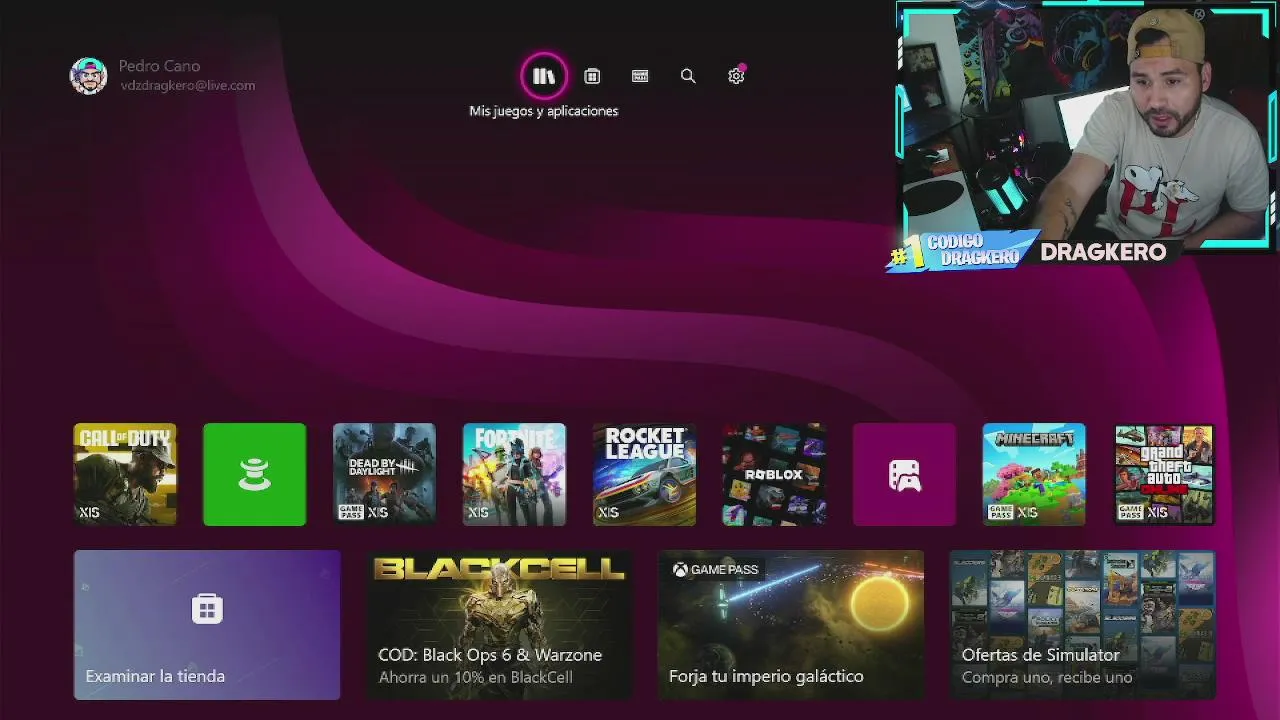The height and width of the screenshot is (720, 1280).
Task: Launch the Fortnite tile
Action: tap(515, 474)
